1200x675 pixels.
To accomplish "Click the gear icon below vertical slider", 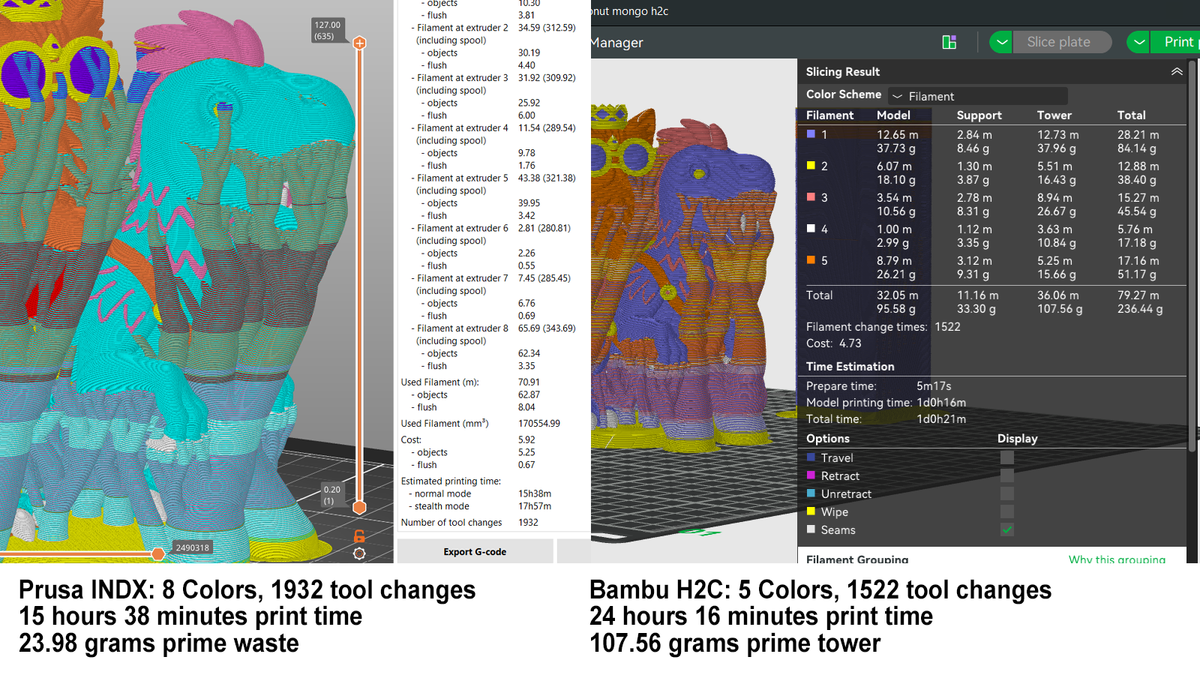I will point(360,553).
